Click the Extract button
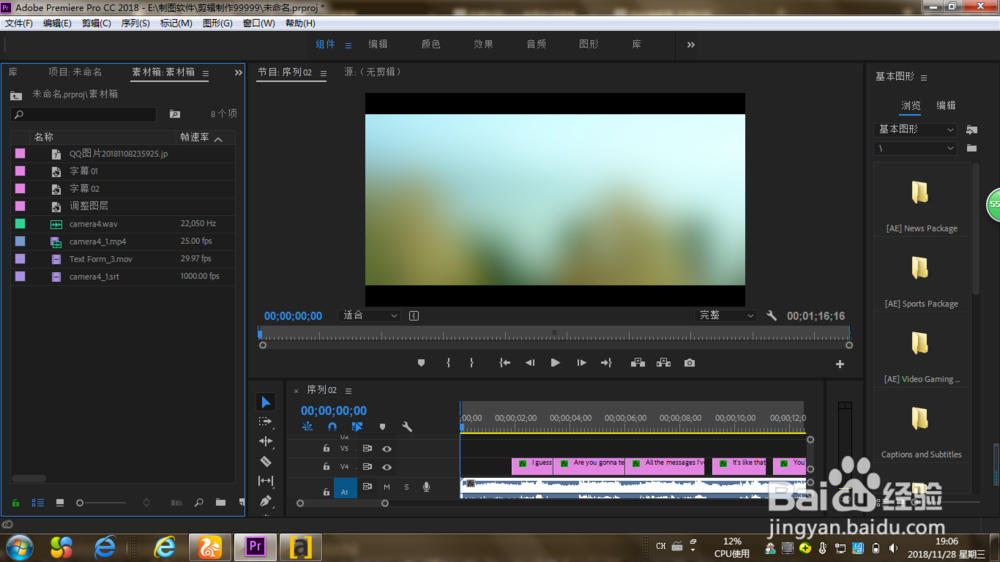The image size is (1000, 562). (663, 363)
